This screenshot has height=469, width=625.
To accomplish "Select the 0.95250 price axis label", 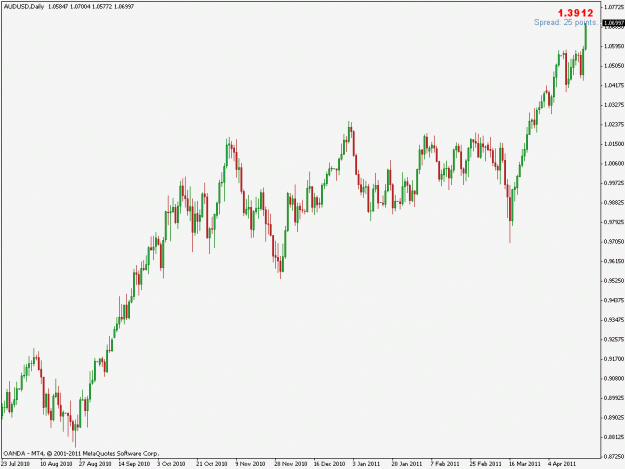I will 614,281.
